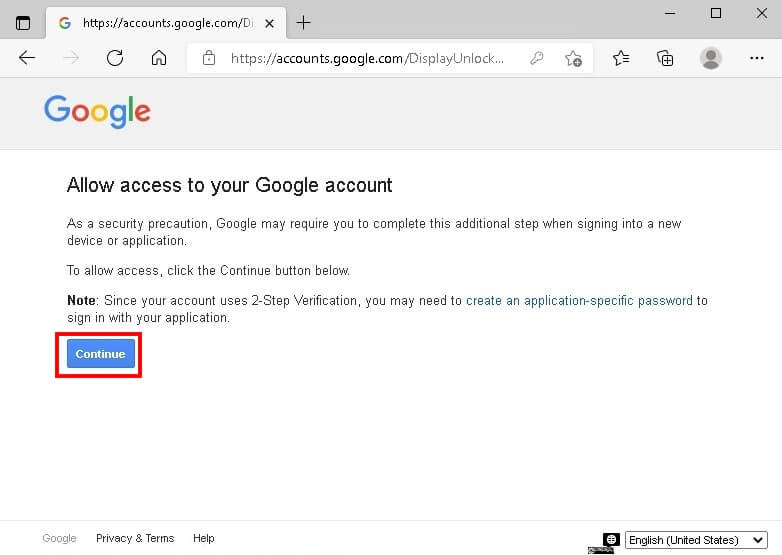Go to the browser home page
782x555 pixels.
coord(159,58)
